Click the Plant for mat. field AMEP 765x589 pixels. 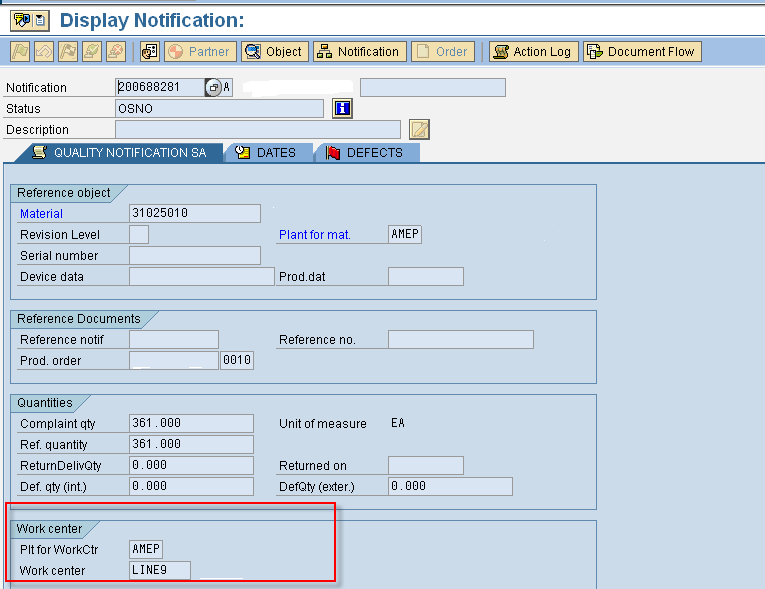click(405, 234)
